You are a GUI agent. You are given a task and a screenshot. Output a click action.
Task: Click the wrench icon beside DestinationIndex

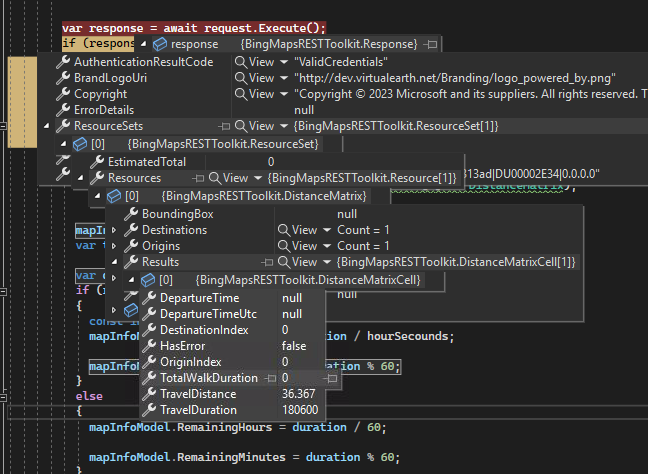point(149,330)
